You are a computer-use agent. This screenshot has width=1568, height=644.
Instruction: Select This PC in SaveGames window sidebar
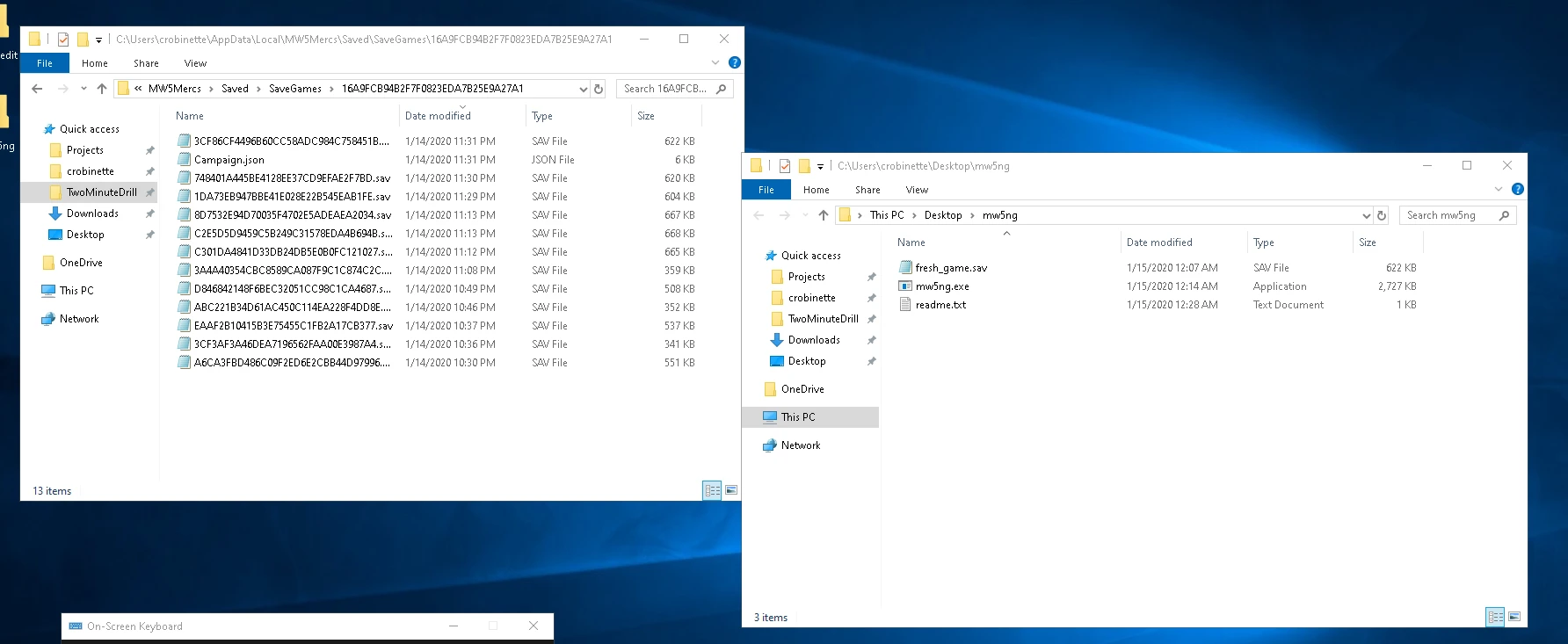[76, 291]
